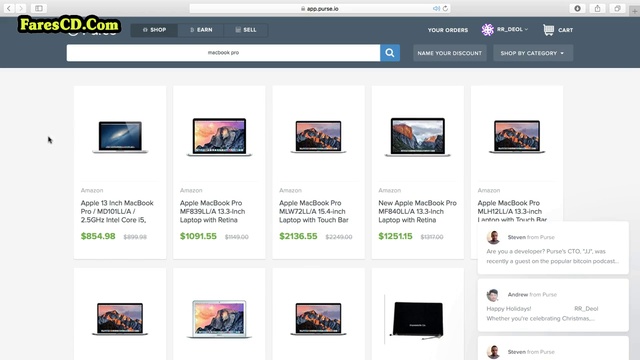640x360 pixels.
Task: Click the blue search magnifier button
Action: coord(390,53)
